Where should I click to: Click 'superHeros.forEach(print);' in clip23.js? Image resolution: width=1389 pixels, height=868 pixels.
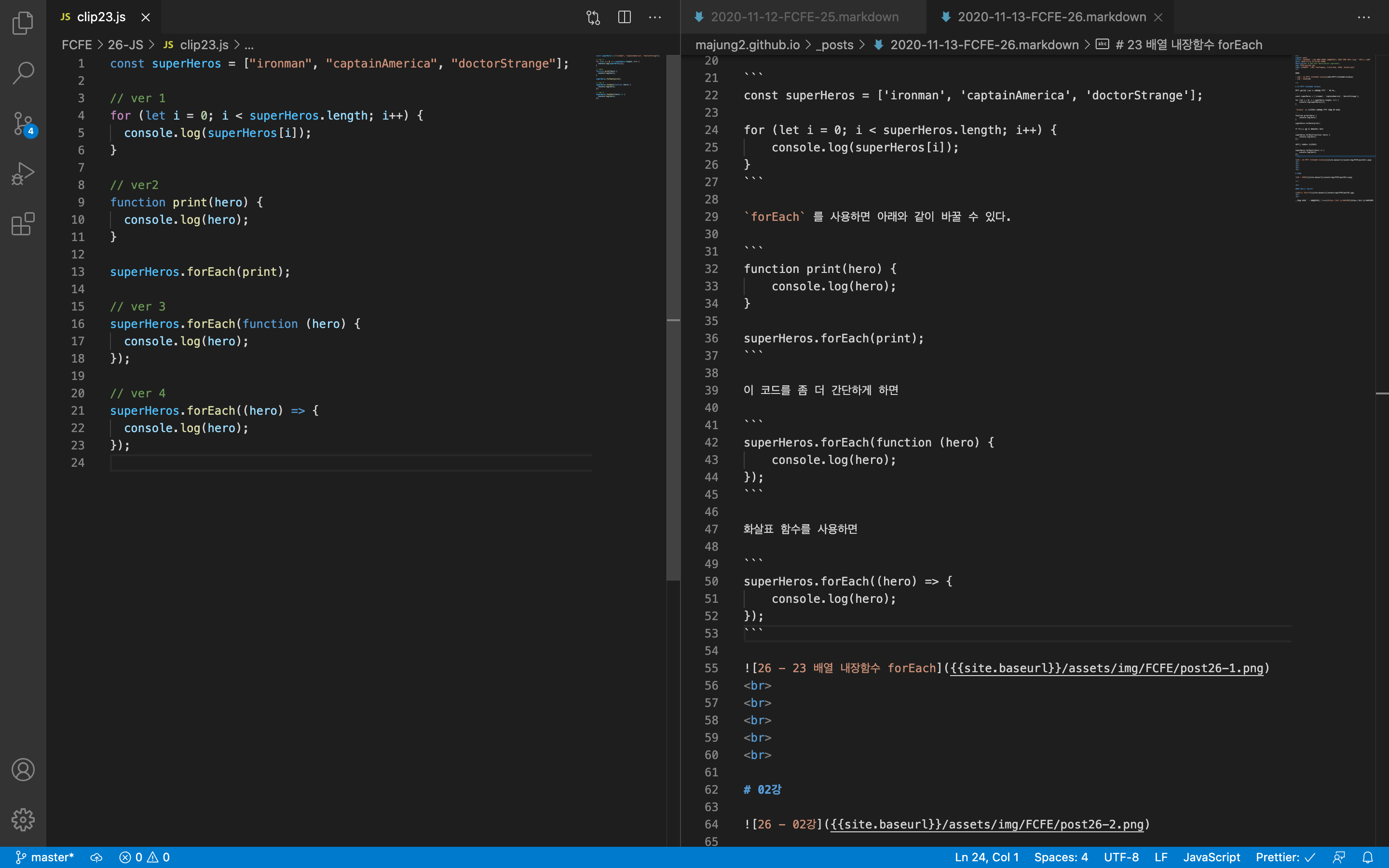click(200, 271)
